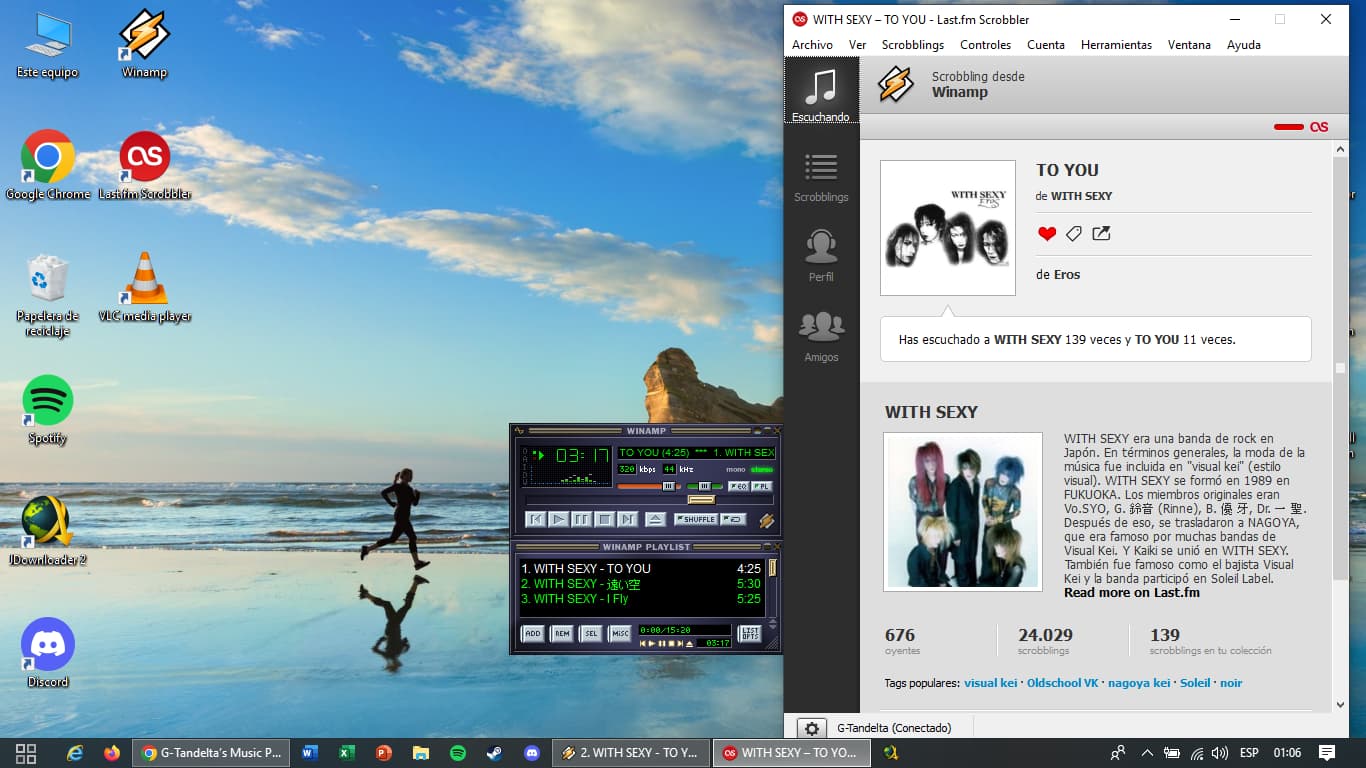Share the track using share icon

1101,234
